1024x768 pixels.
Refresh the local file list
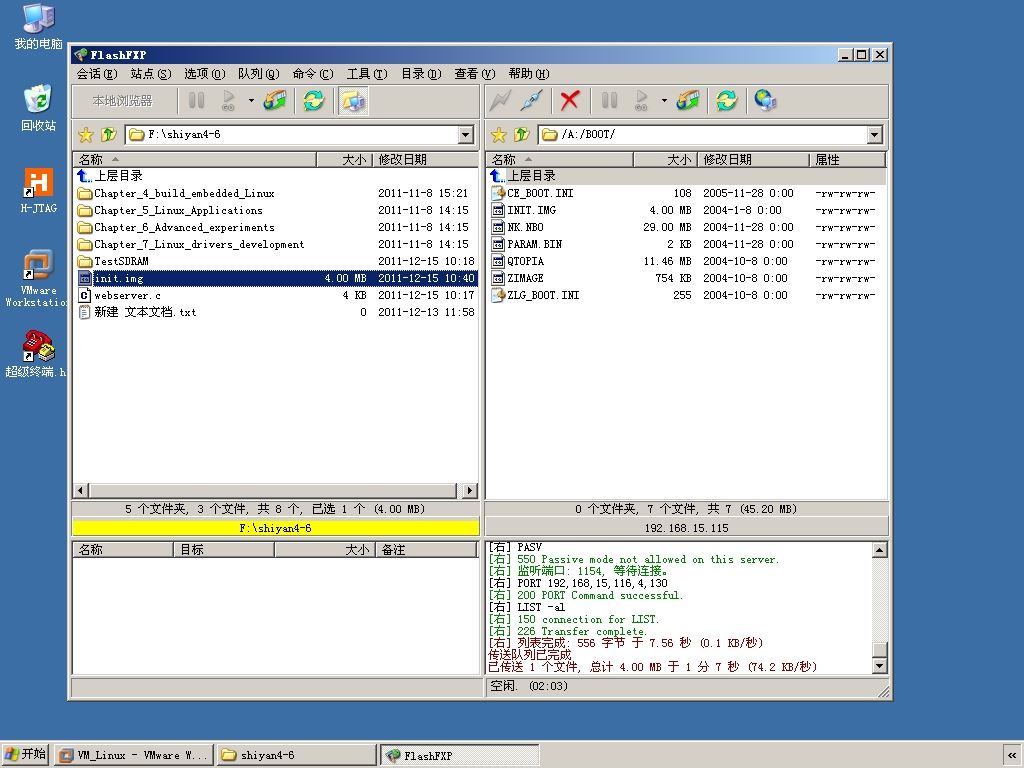click(x=313, y=101)
